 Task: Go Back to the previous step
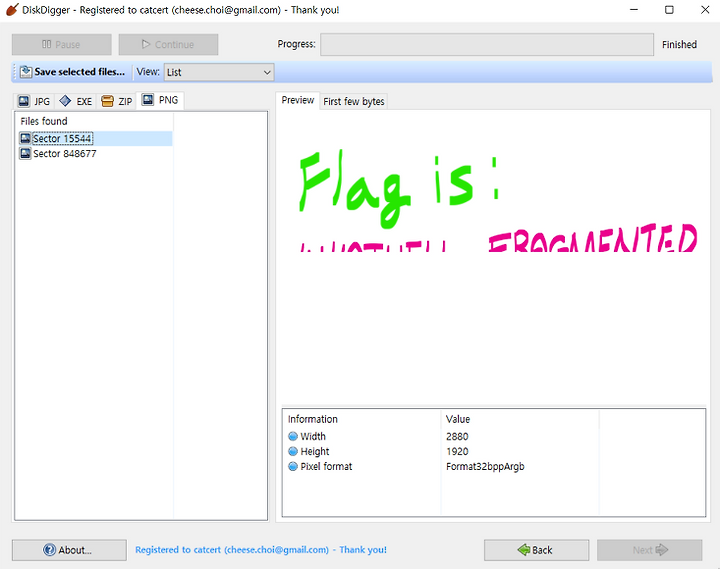[536, 550]
